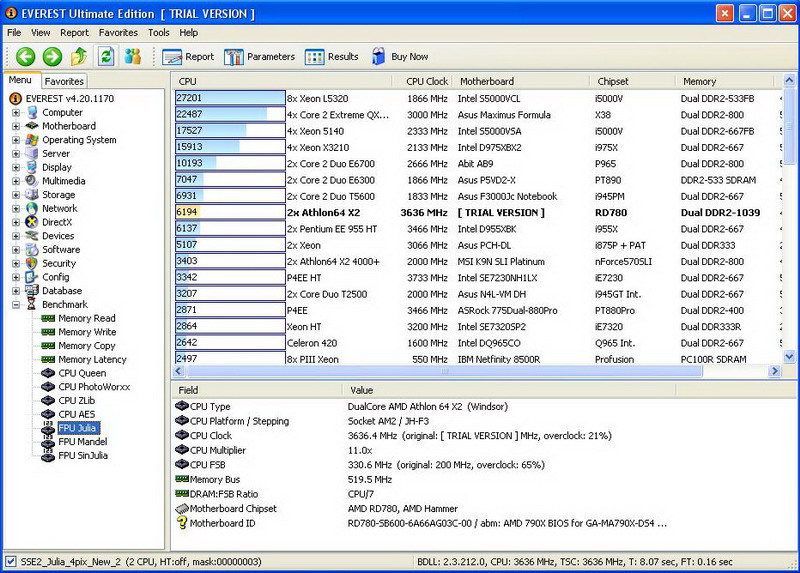
Task: Click the Software icon in the tree
Action: click(32, 250)
